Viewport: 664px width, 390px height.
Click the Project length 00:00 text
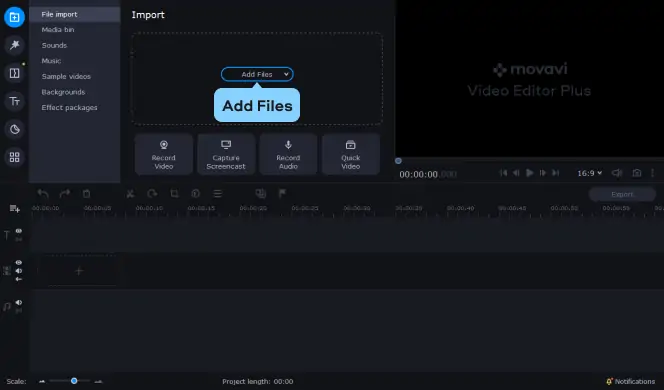(x=257, y=382)
